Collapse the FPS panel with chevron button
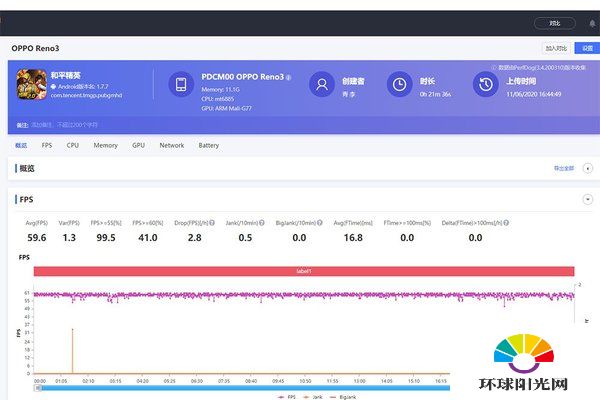Screen dimensions: 600x400 tap(588, 199)
